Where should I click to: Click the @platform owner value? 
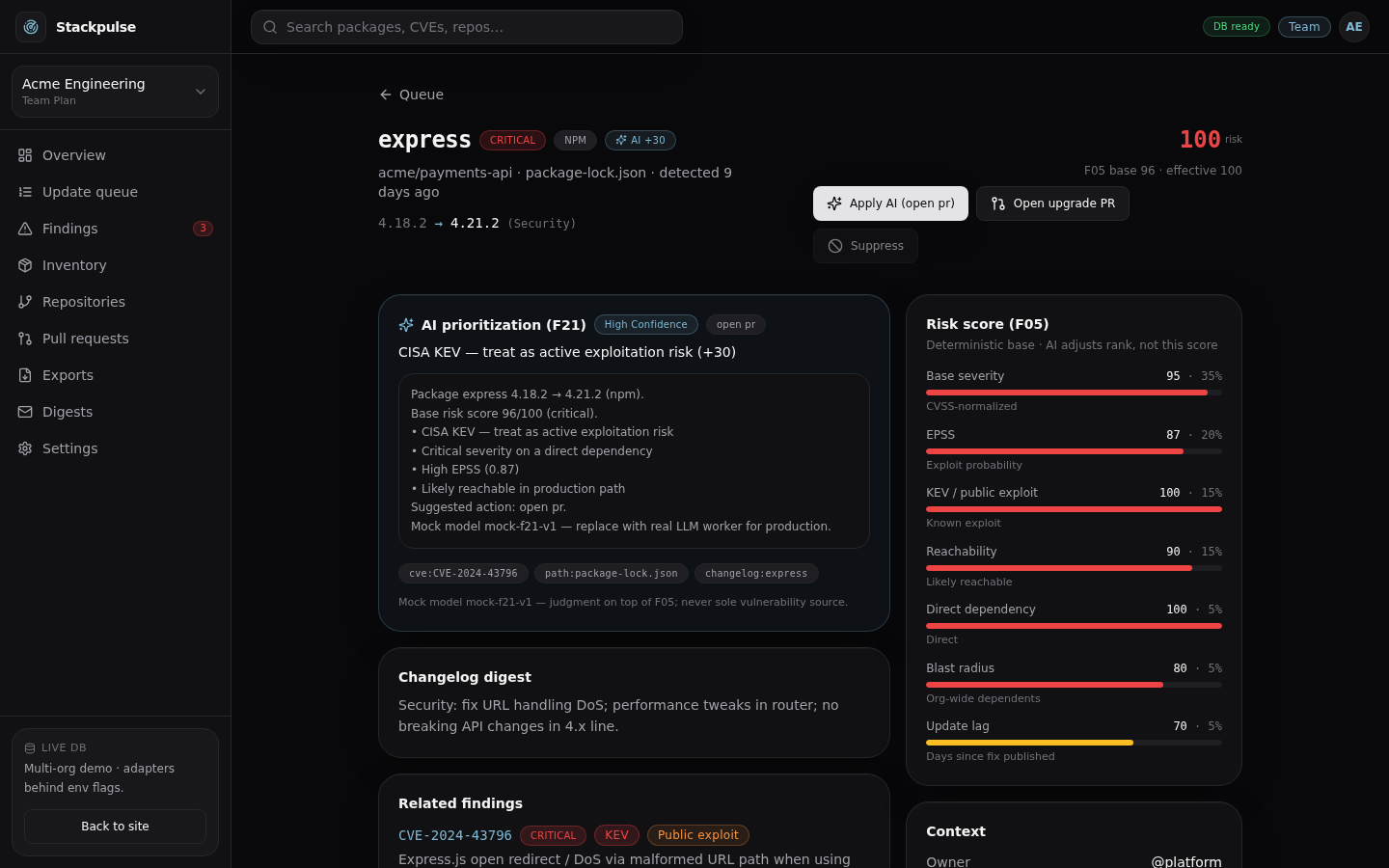[x=1186, y=861]
